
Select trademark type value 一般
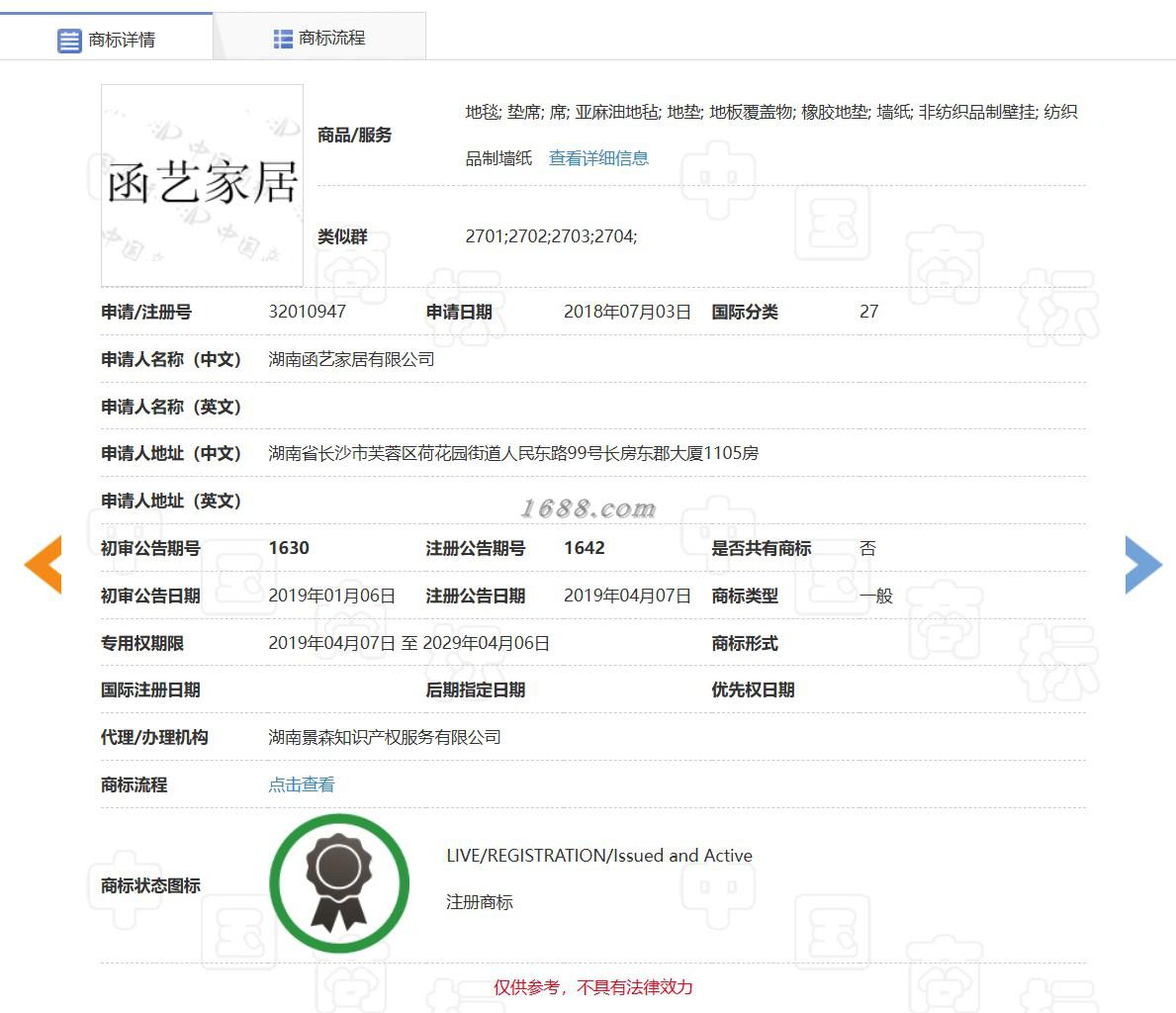(x=876, y=596)
